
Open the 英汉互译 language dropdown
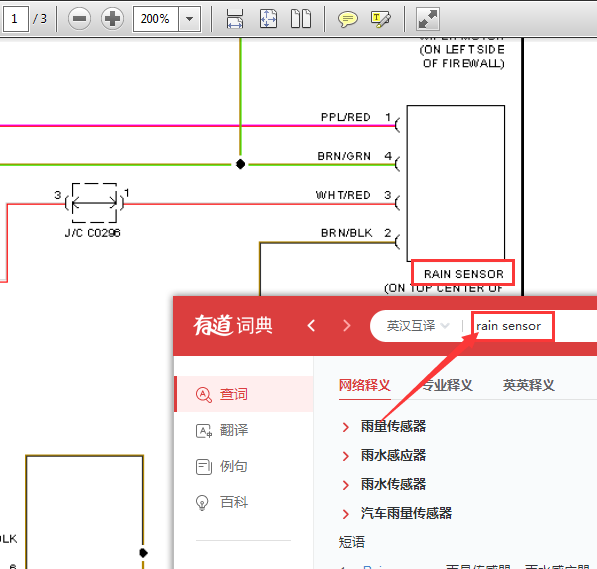coord(418,326)
